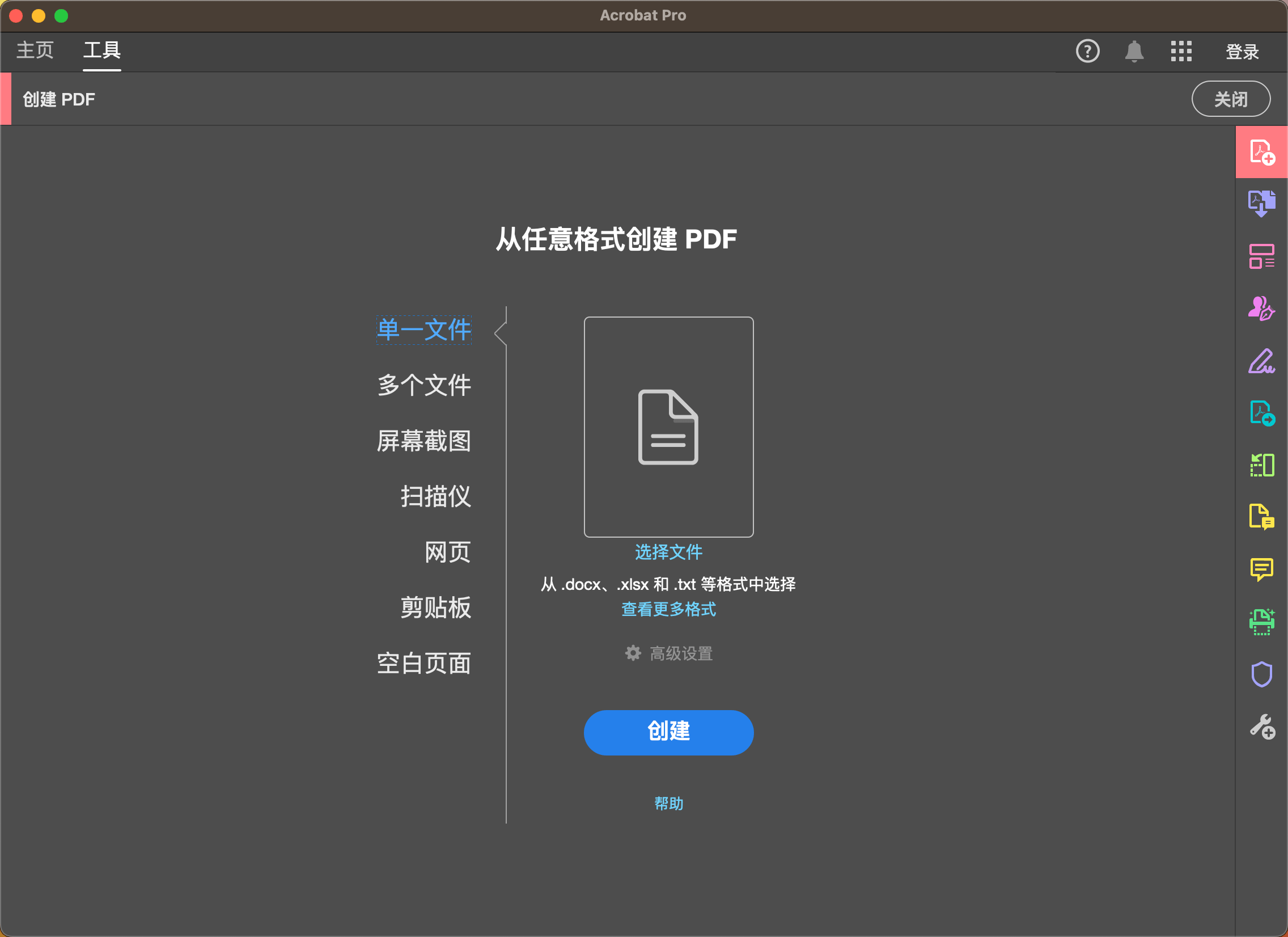Image resolution: width=1288 pixels, height=937 pixels.
Task: Switch to the 主页 tab
Action: (35, 50)
